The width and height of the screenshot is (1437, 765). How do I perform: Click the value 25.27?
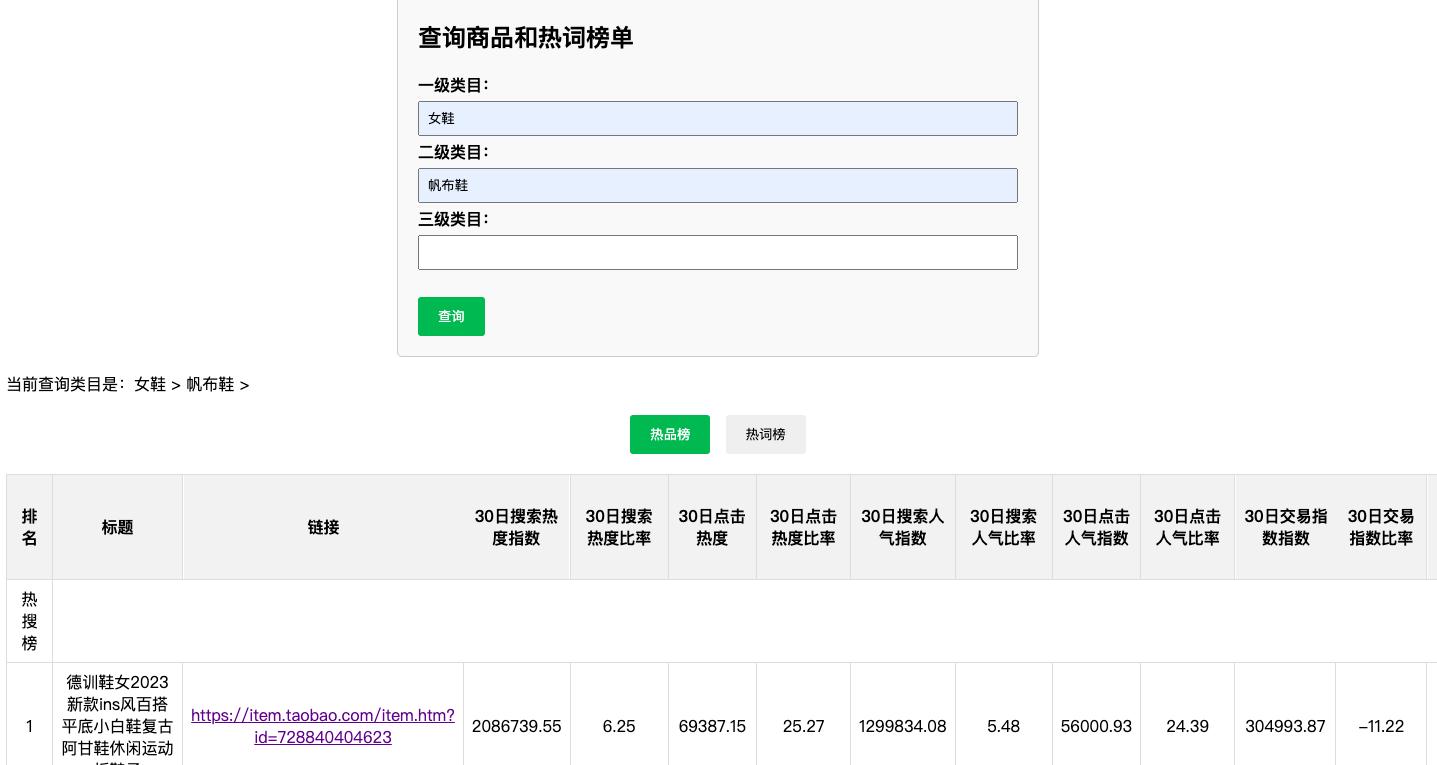[x=803, y=726]
